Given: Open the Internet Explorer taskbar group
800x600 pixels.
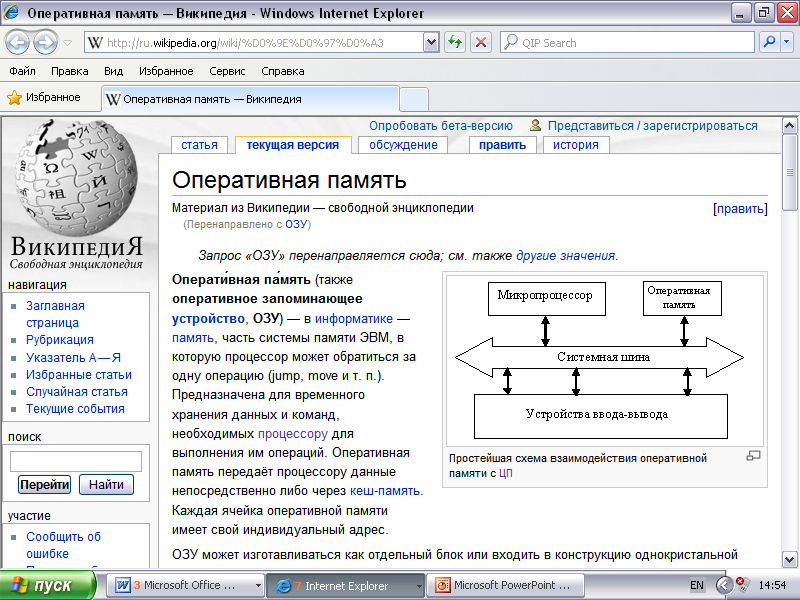Looking at the screenshot, I should (347, 586).
